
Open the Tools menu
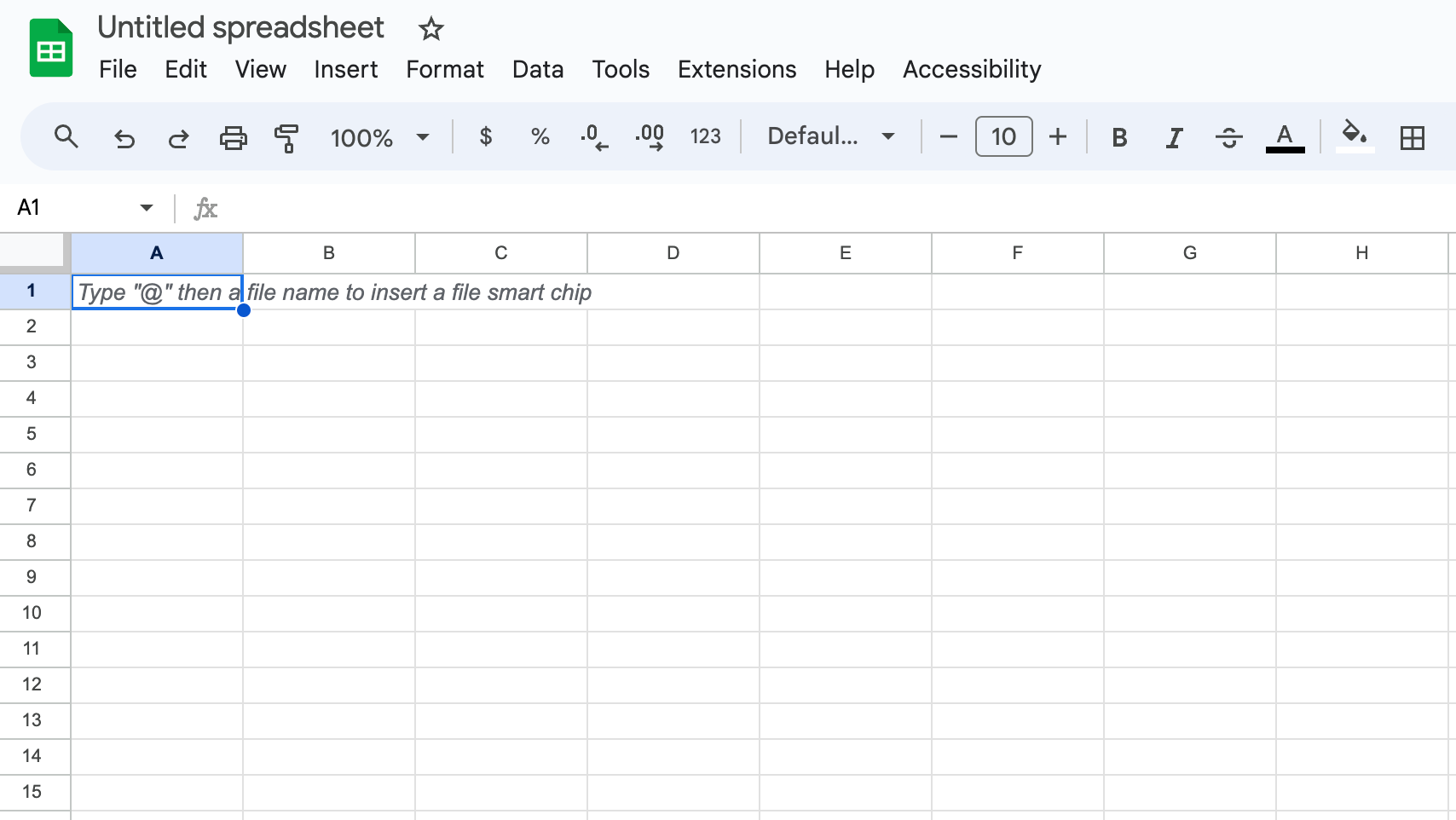click(621, 69)
